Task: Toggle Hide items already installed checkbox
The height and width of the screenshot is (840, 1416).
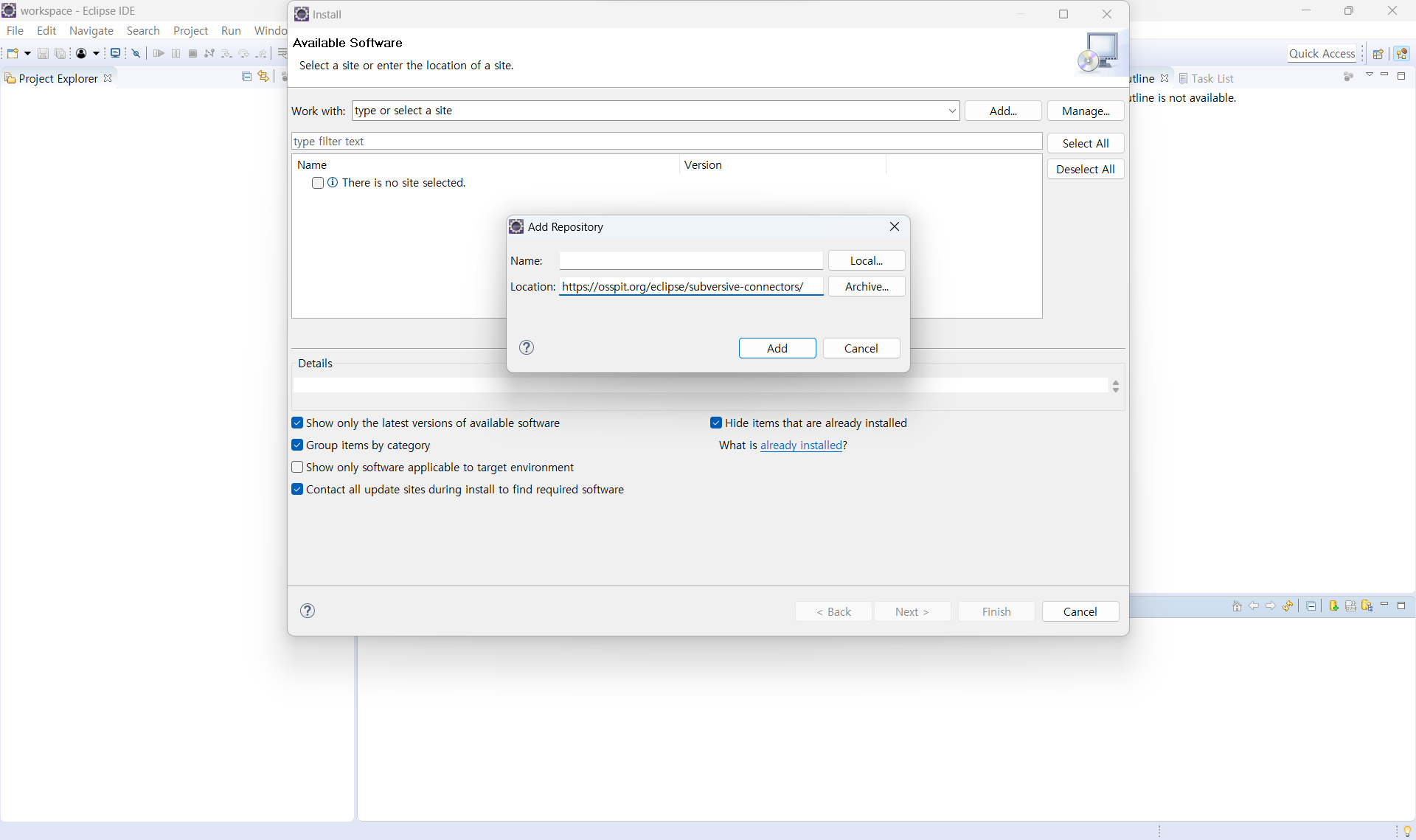Action: point(716,423)
